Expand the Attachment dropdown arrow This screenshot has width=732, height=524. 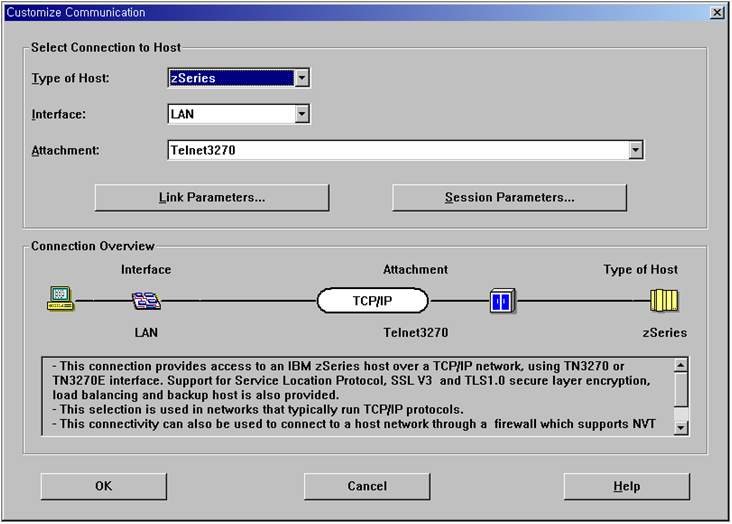tap(635, 150)
